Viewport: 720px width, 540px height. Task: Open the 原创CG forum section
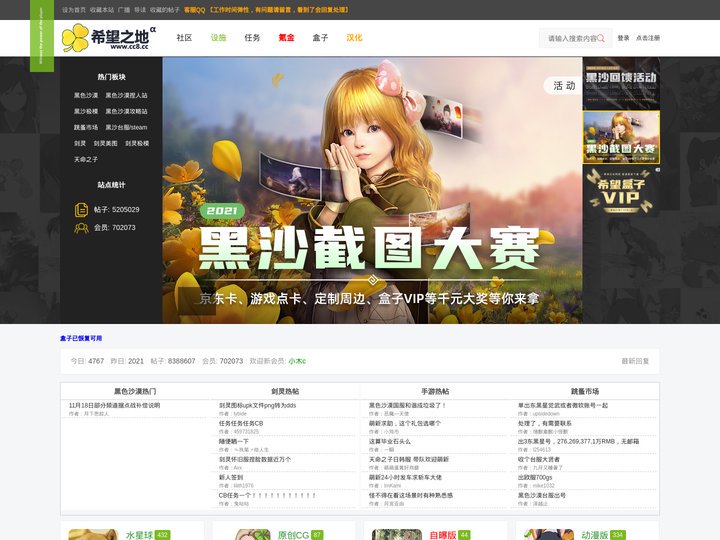point(293,535)
